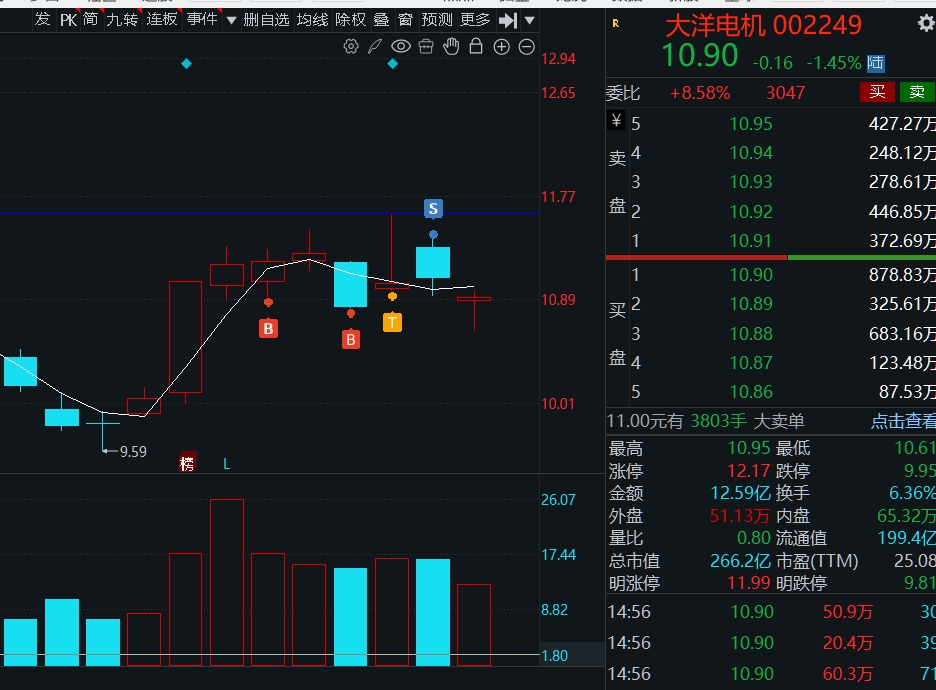936x690 pixels.
Task: Select the hand pan tool
Action: click(451, 47)
